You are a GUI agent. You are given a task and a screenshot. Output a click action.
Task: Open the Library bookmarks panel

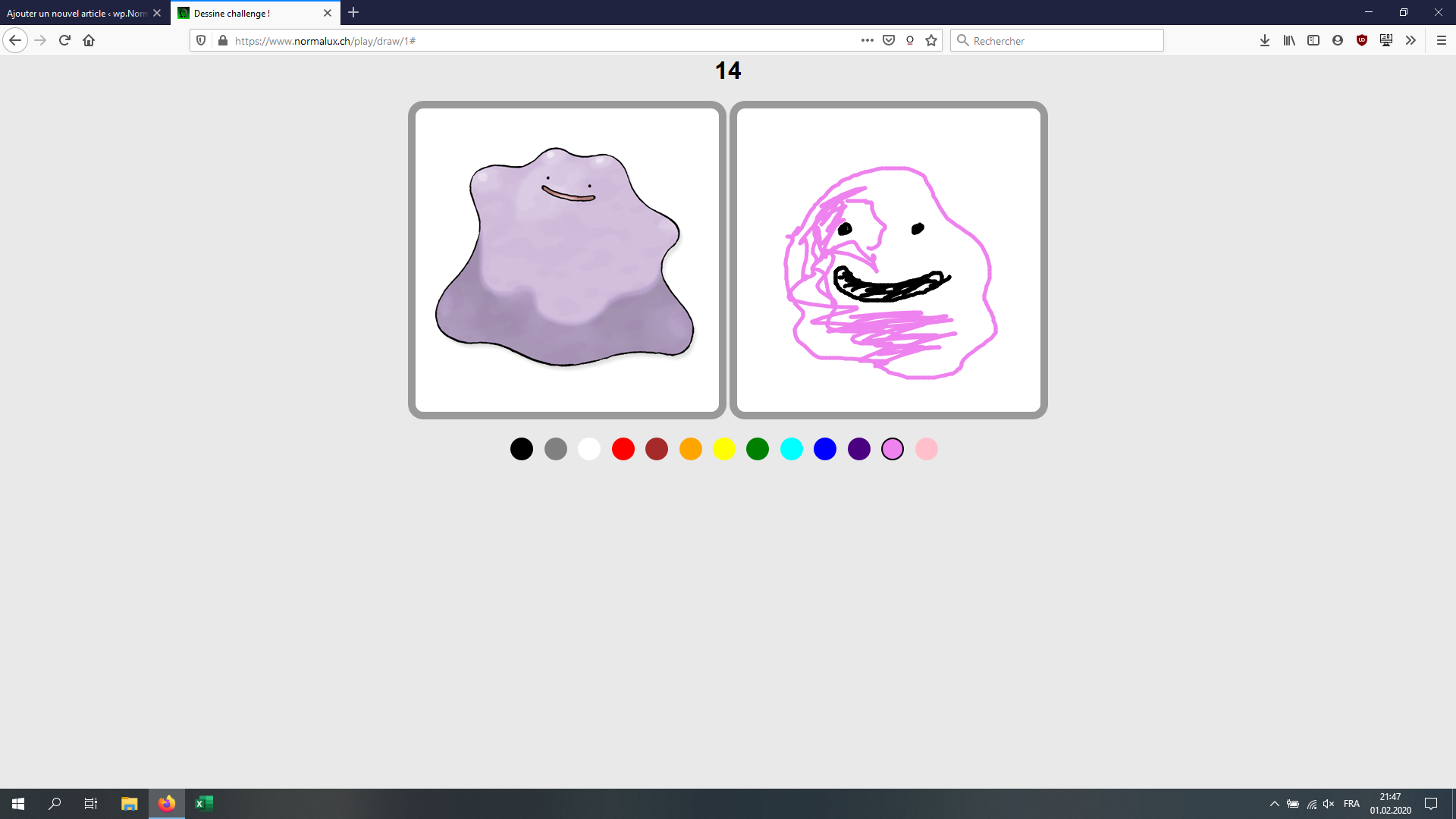[x=1289, y=40]
